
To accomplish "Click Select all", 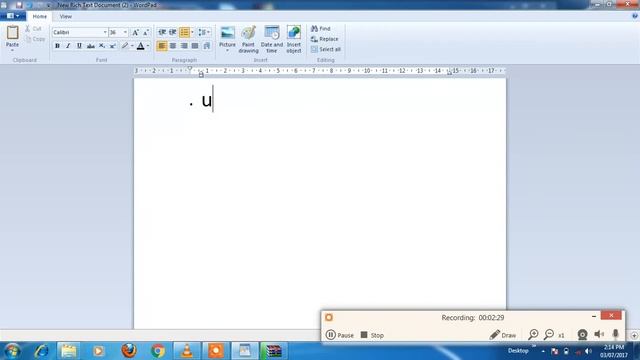I will (326, 49).
